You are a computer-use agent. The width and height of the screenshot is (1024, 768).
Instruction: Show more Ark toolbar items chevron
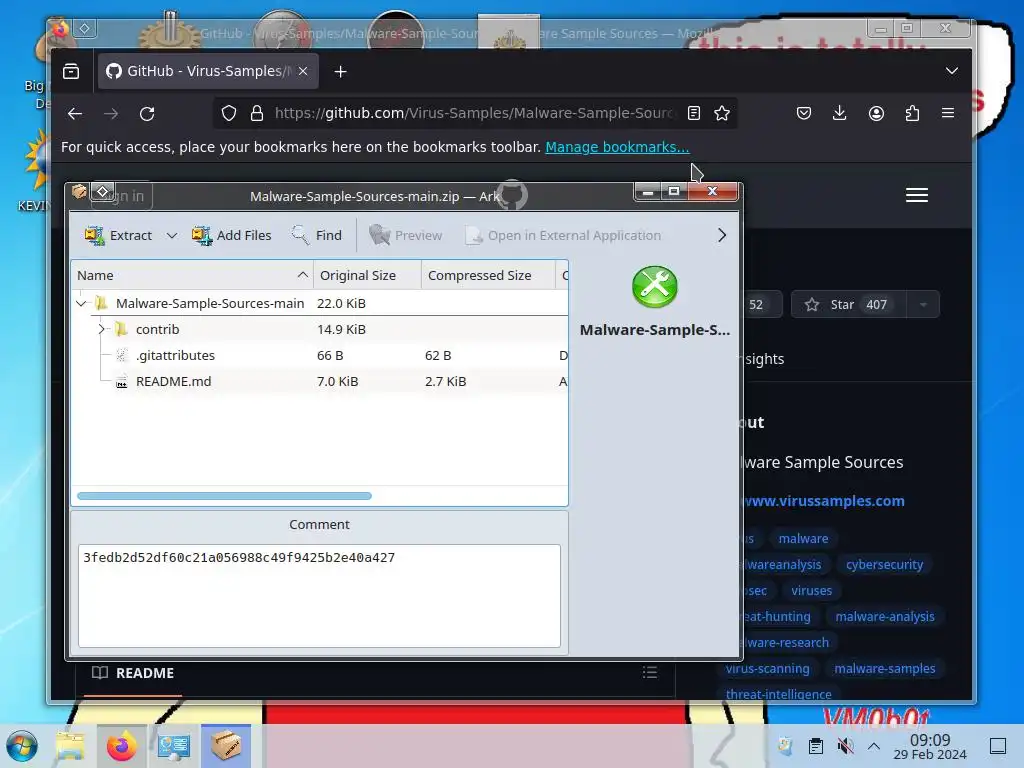[722, 235]
